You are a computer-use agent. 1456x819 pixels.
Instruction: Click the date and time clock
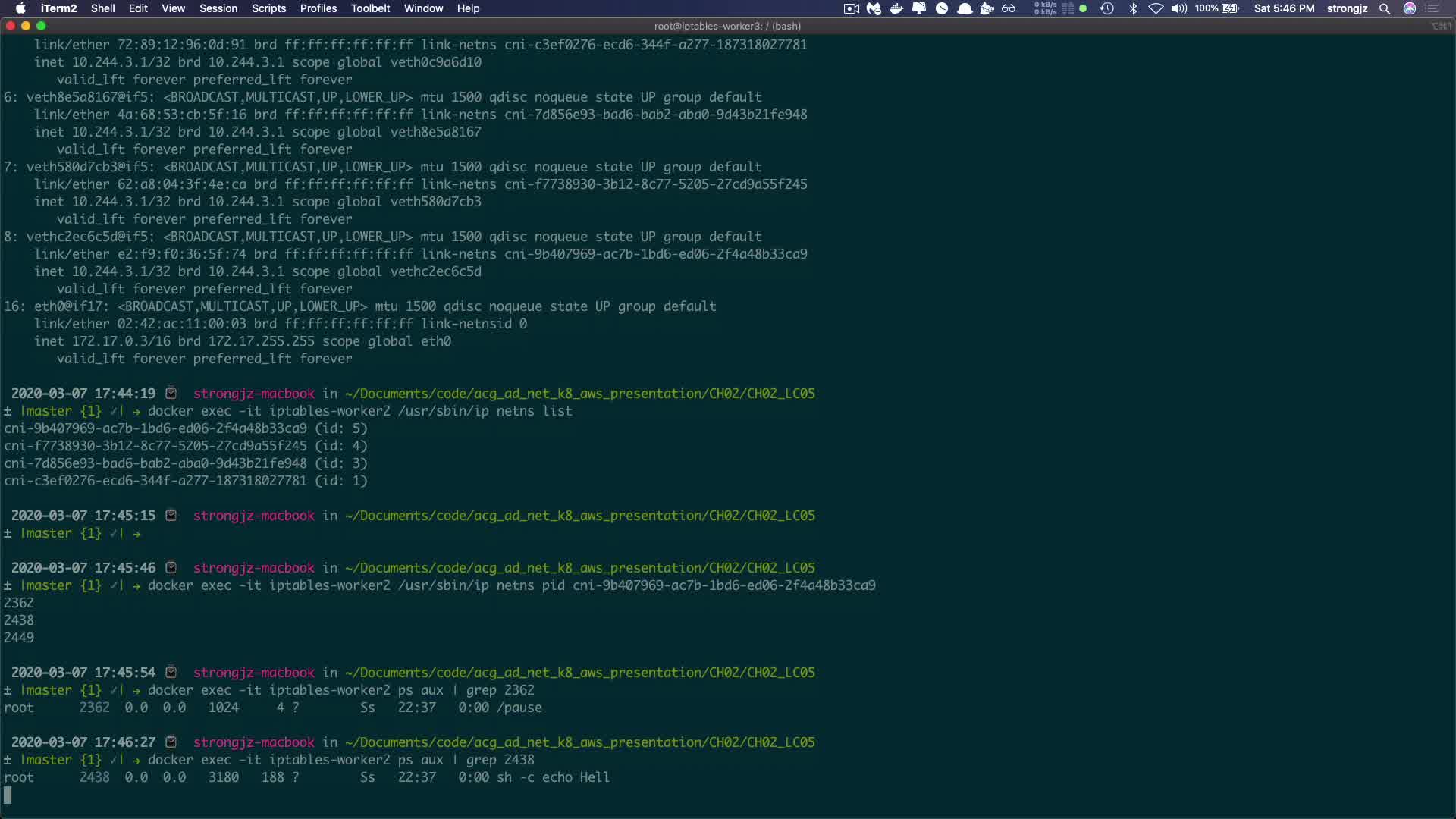(x=1284, y=8)
